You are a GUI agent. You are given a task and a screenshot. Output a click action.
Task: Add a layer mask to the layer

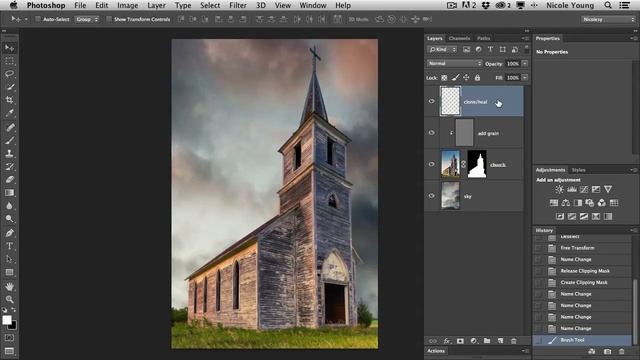[x=460, y=341]
